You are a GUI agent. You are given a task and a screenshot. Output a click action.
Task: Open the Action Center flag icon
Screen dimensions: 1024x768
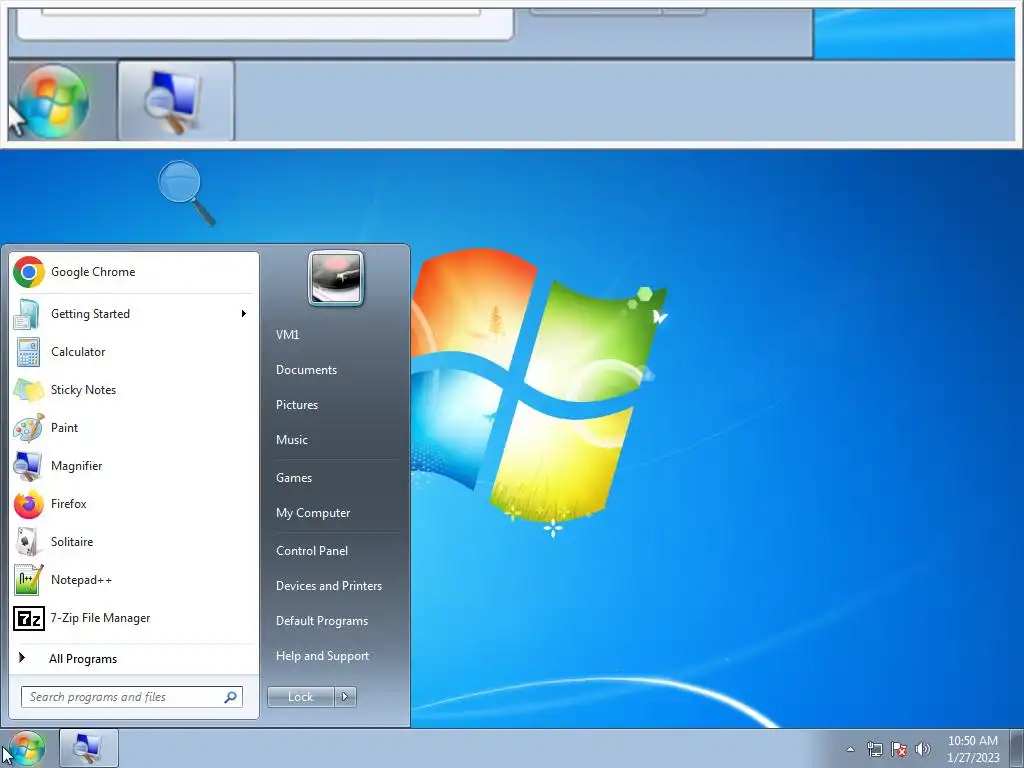click(899, 749)
